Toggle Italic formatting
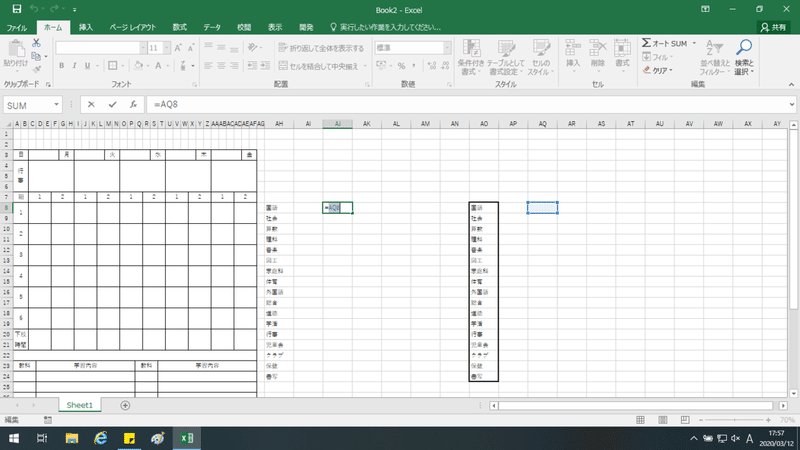800x450 pixels. [74, 66]
